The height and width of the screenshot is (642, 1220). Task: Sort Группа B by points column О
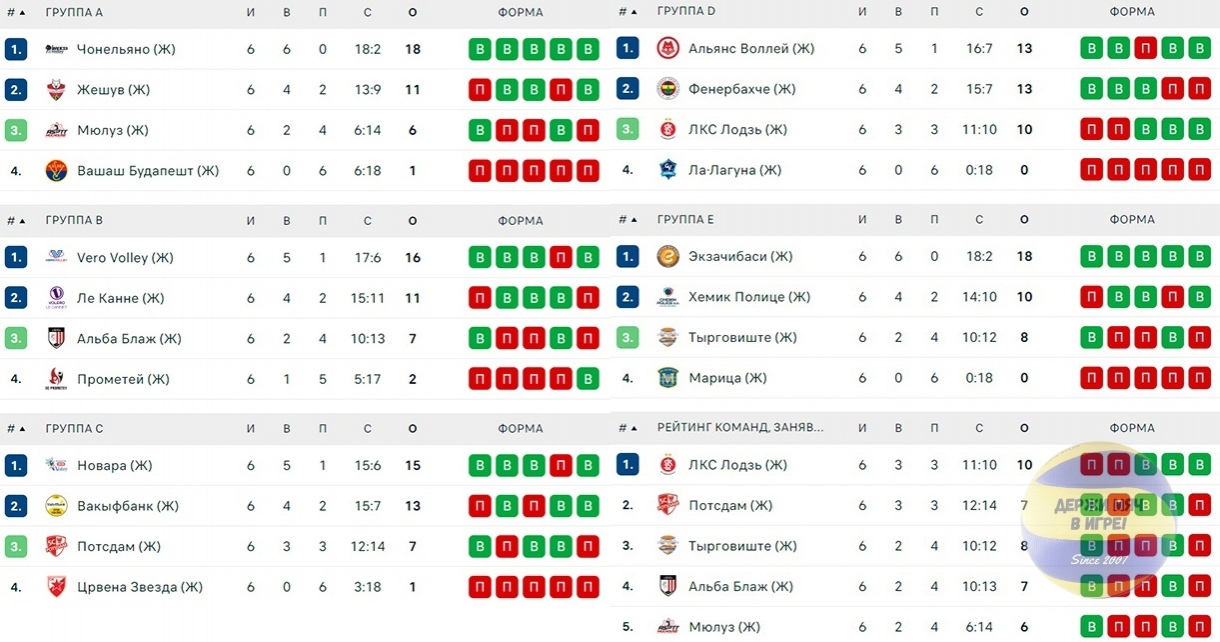click(413, 221)
